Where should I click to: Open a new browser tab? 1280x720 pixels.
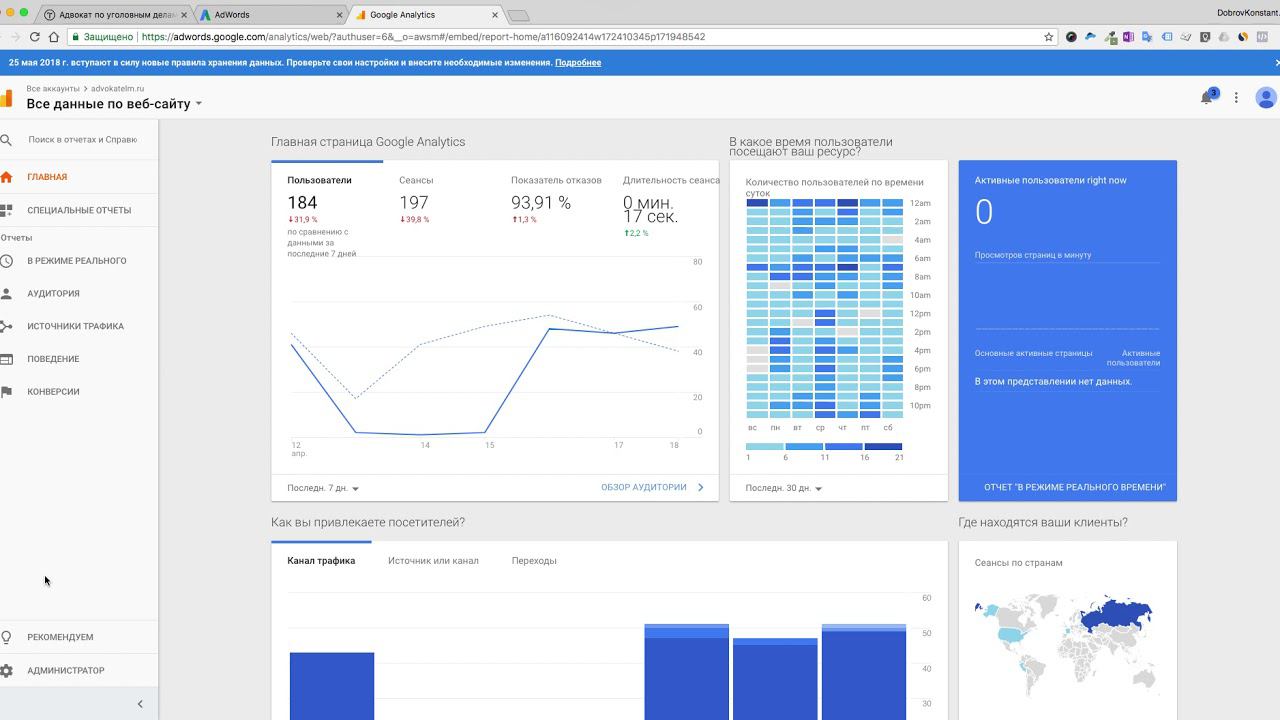[x=518, y=15]
